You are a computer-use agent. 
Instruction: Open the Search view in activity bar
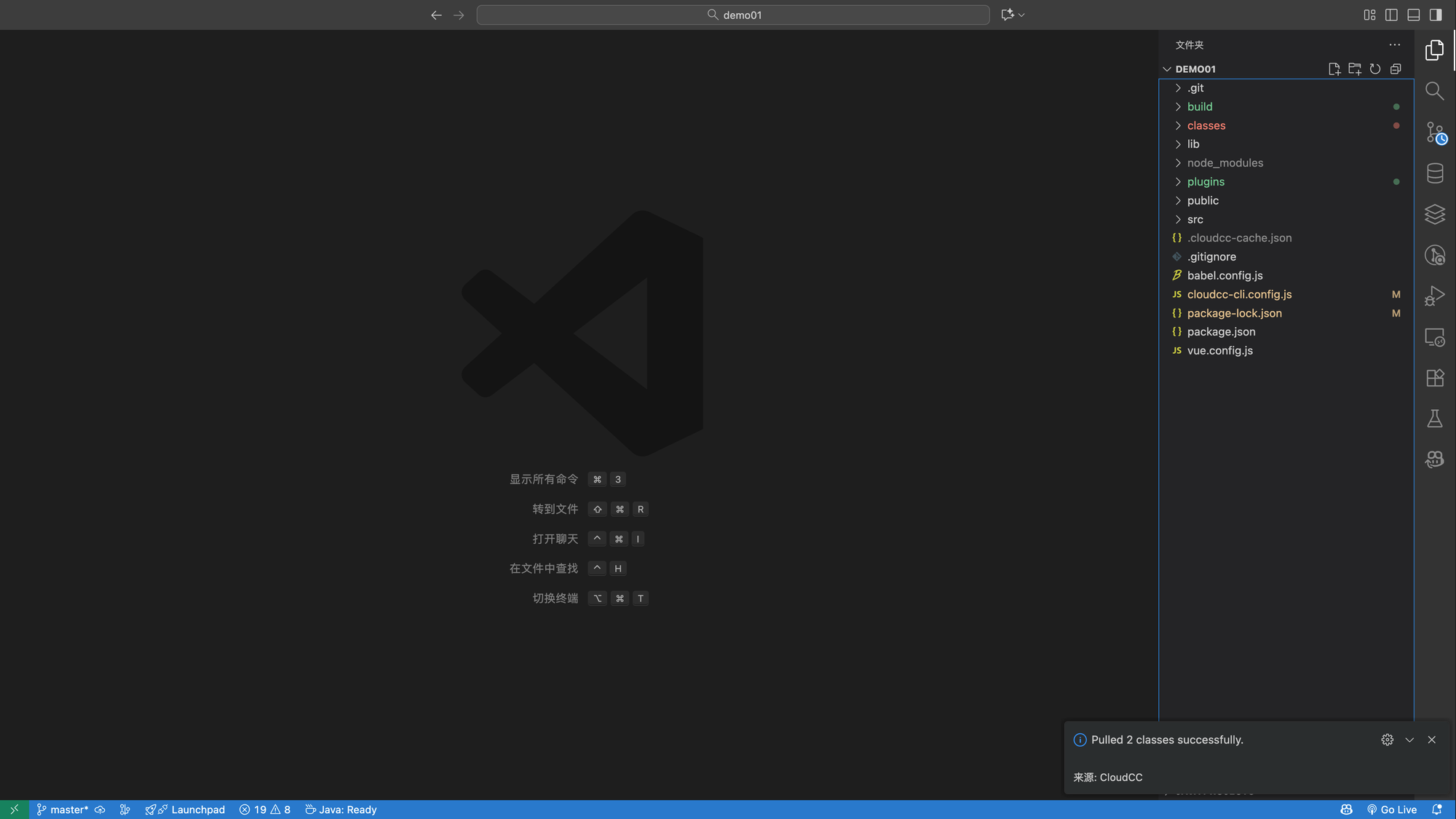click(x=1434, y=91)
